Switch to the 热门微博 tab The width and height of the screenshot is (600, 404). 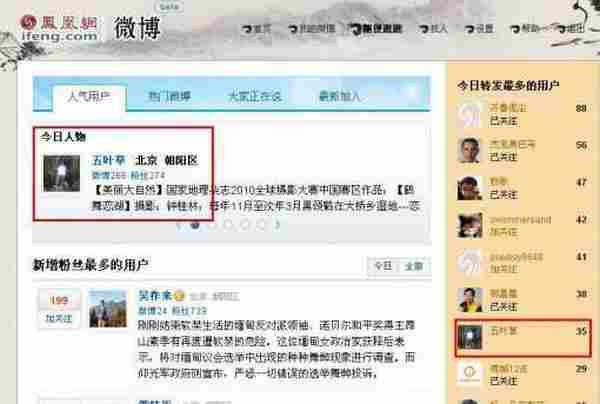click(170, 96)
